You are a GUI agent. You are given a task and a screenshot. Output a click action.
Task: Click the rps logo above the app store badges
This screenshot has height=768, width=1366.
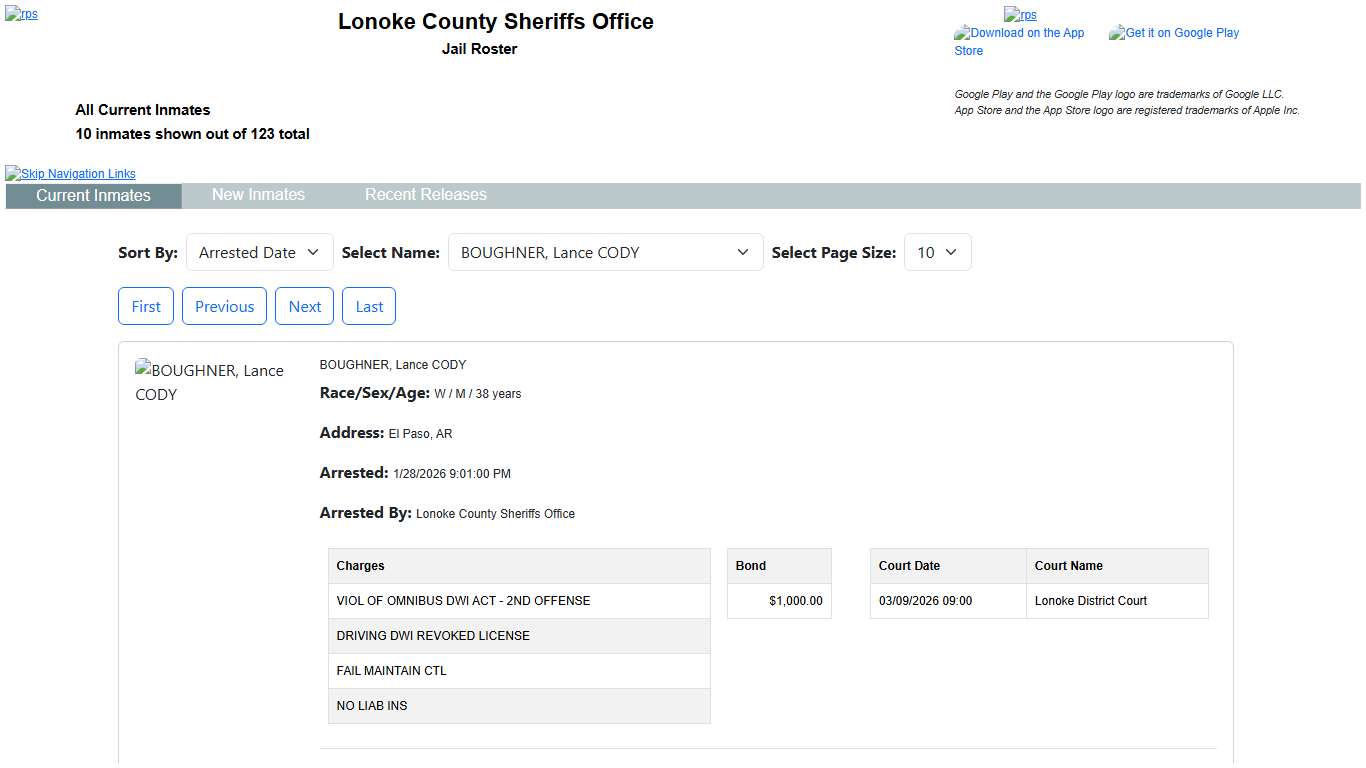(x=1020, y=14)
